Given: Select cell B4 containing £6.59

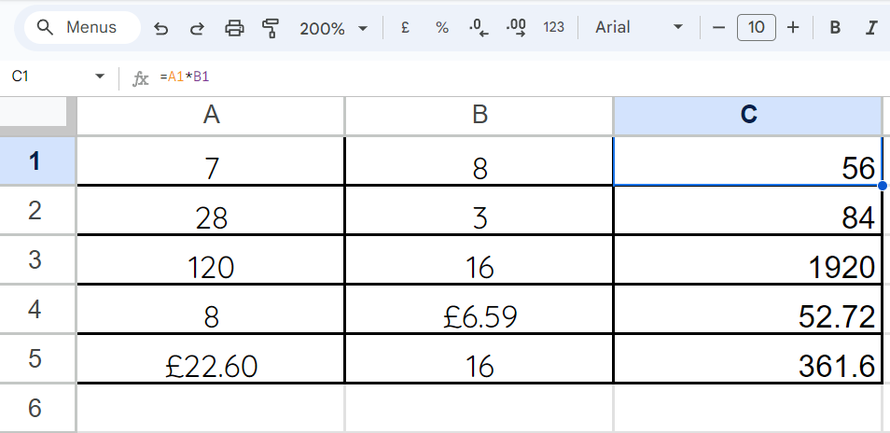Looking at the screenshot, I should click(480, 309).
